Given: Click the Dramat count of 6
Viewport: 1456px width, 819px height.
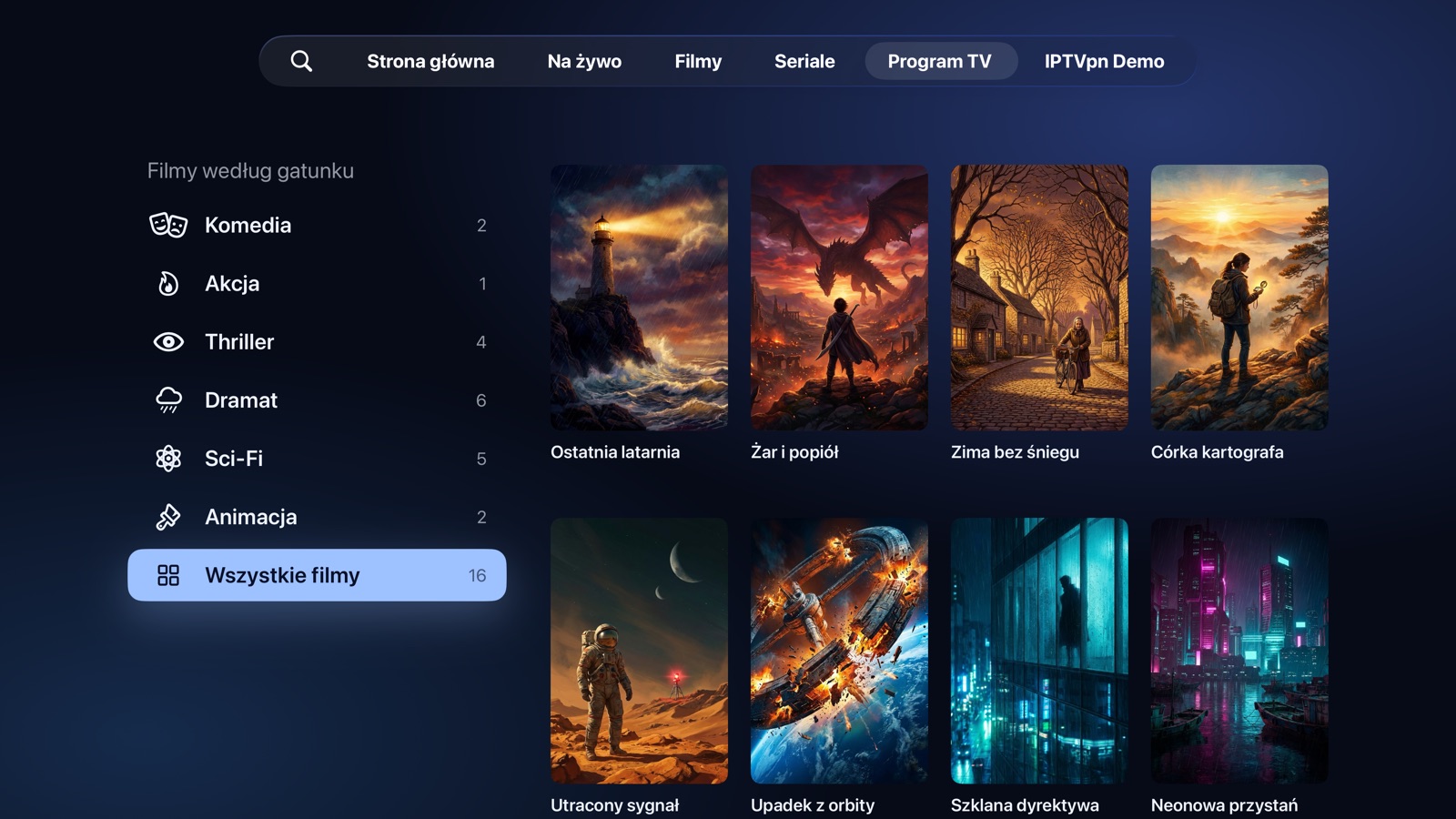Looking at the screenshot, I should coord(481,400).
